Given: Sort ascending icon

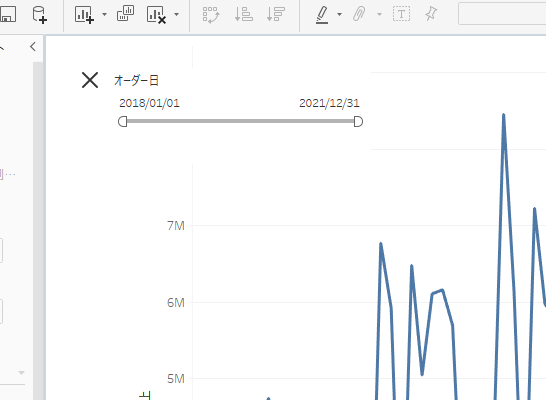Looking at the screenshot, I should [x=243, y=15].
